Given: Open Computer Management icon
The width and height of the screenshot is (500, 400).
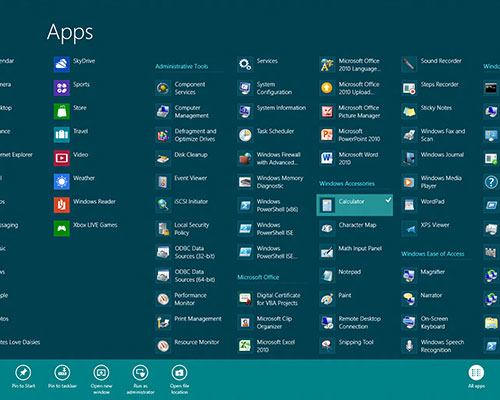Looking at the screenshot, I should pyautogui.click(x=163, y=112).
